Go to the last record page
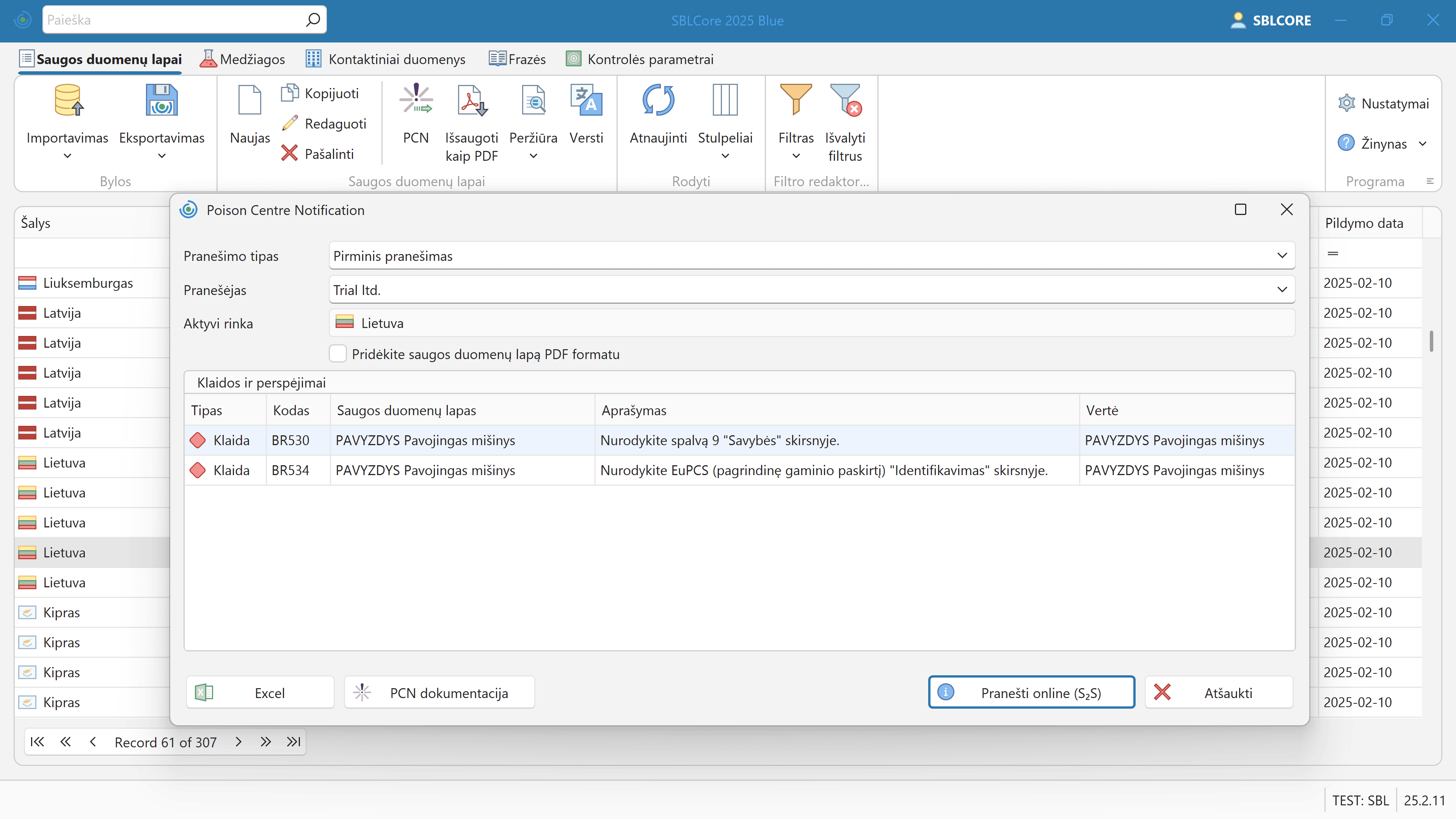This screenshot has width=1456, height=819. 293,742
